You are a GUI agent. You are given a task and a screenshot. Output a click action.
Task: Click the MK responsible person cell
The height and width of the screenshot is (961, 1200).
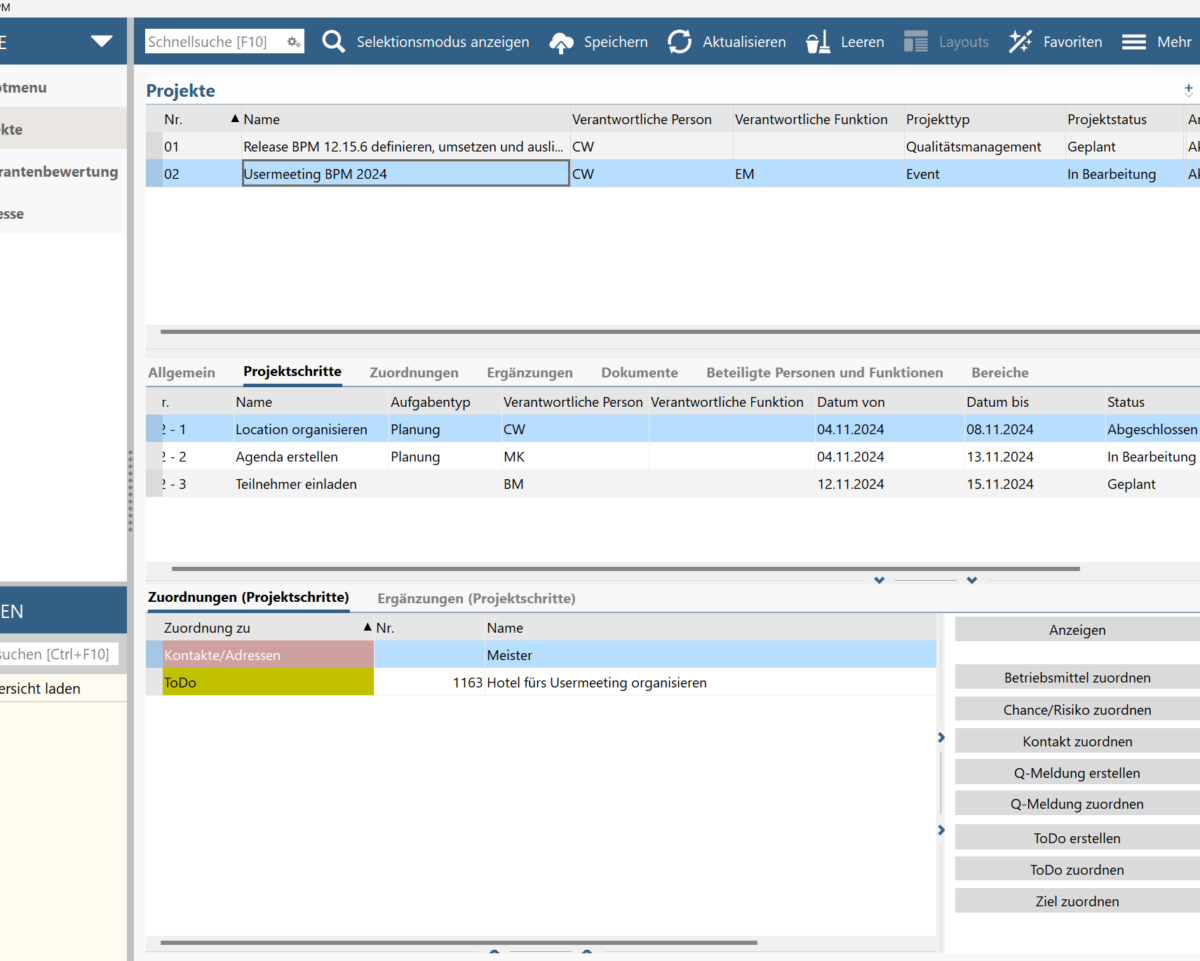tap(574, 457)
